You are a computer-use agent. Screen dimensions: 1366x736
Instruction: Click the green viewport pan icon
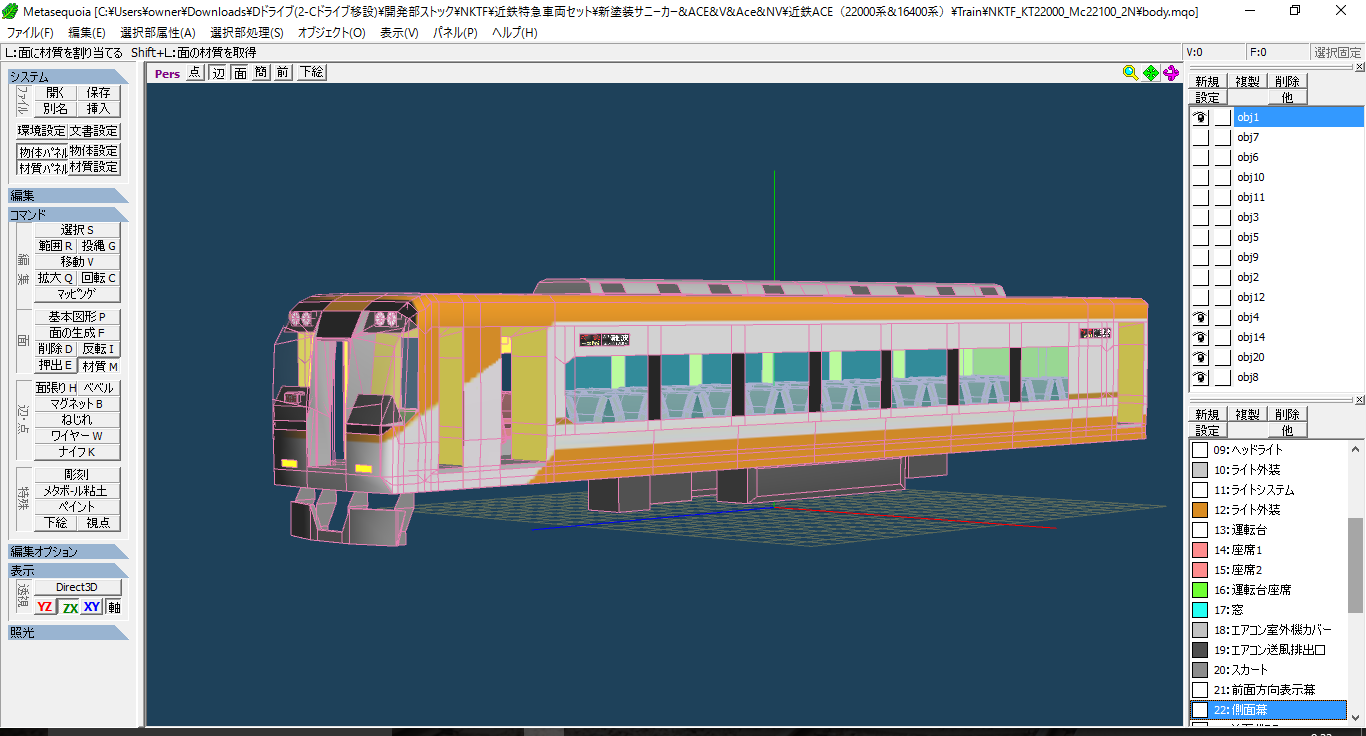point(1150,72)
